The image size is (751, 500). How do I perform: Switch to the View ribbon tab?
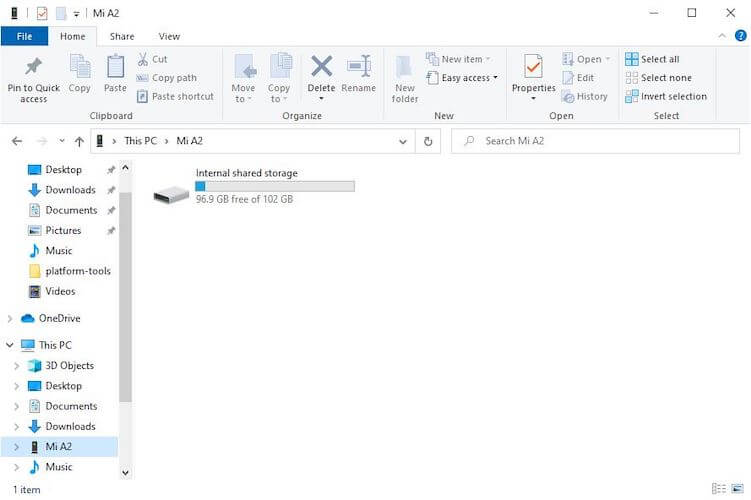point(169,36)
